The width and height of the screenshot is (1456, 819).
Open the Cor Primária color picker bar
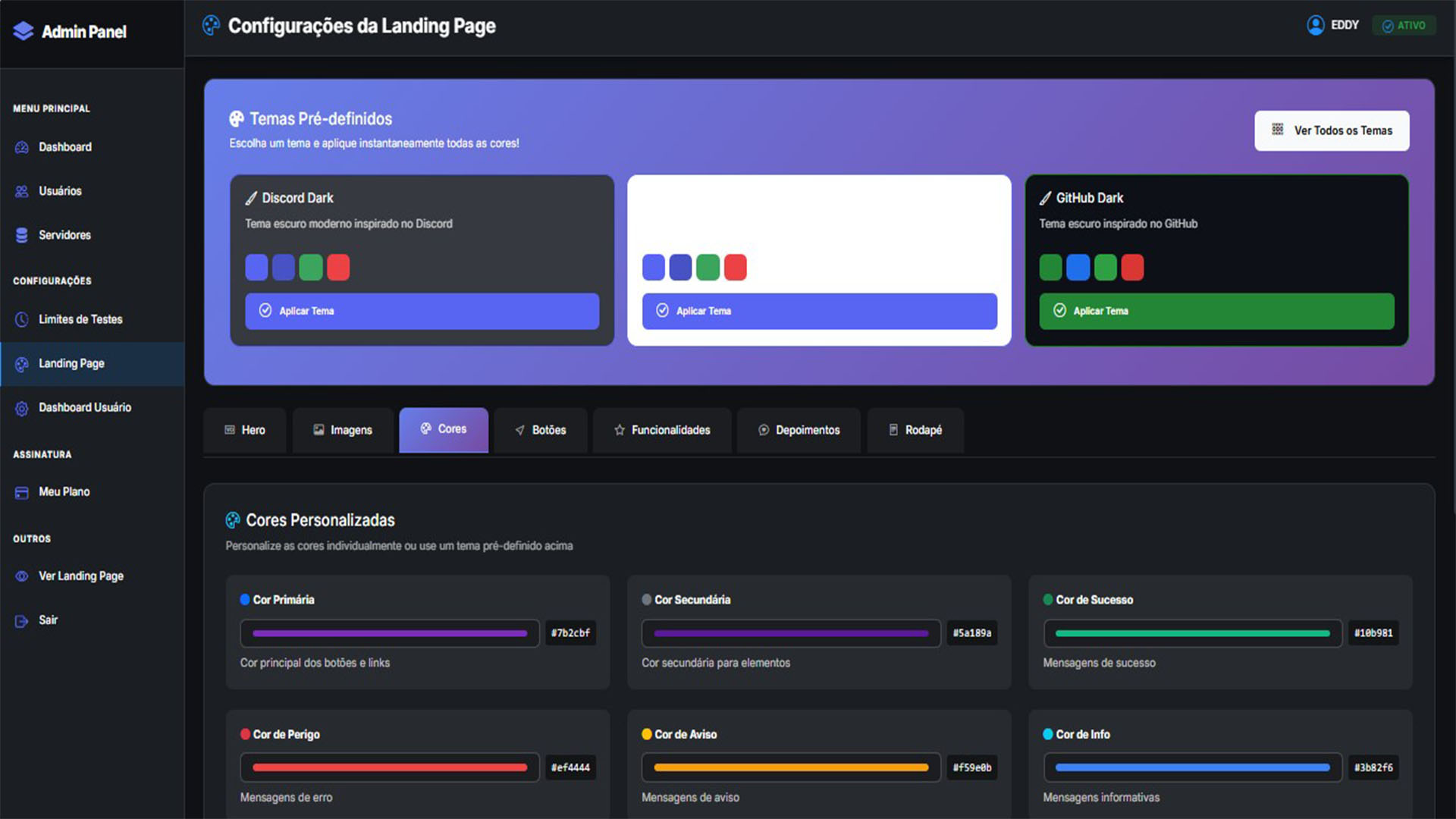coord(390,633)
